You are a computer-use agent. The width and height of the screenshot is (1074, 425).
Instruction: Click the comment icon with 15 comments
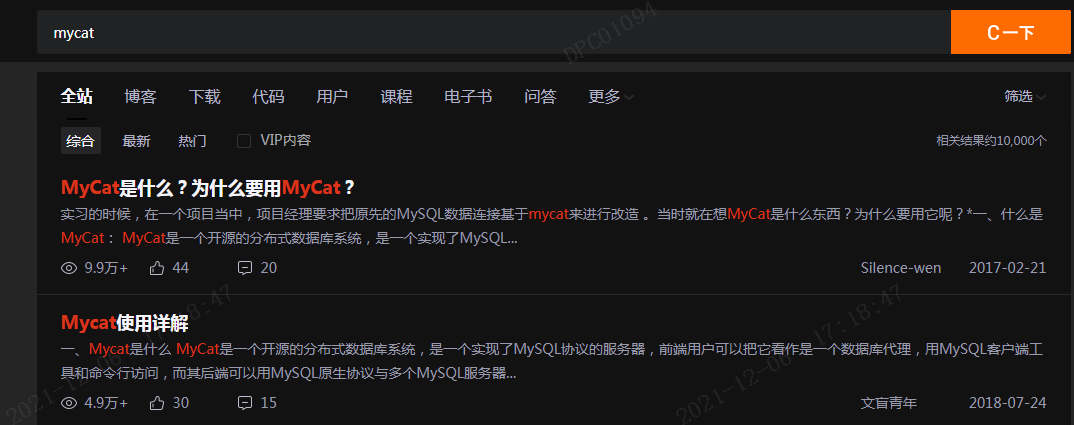(245, 403)
